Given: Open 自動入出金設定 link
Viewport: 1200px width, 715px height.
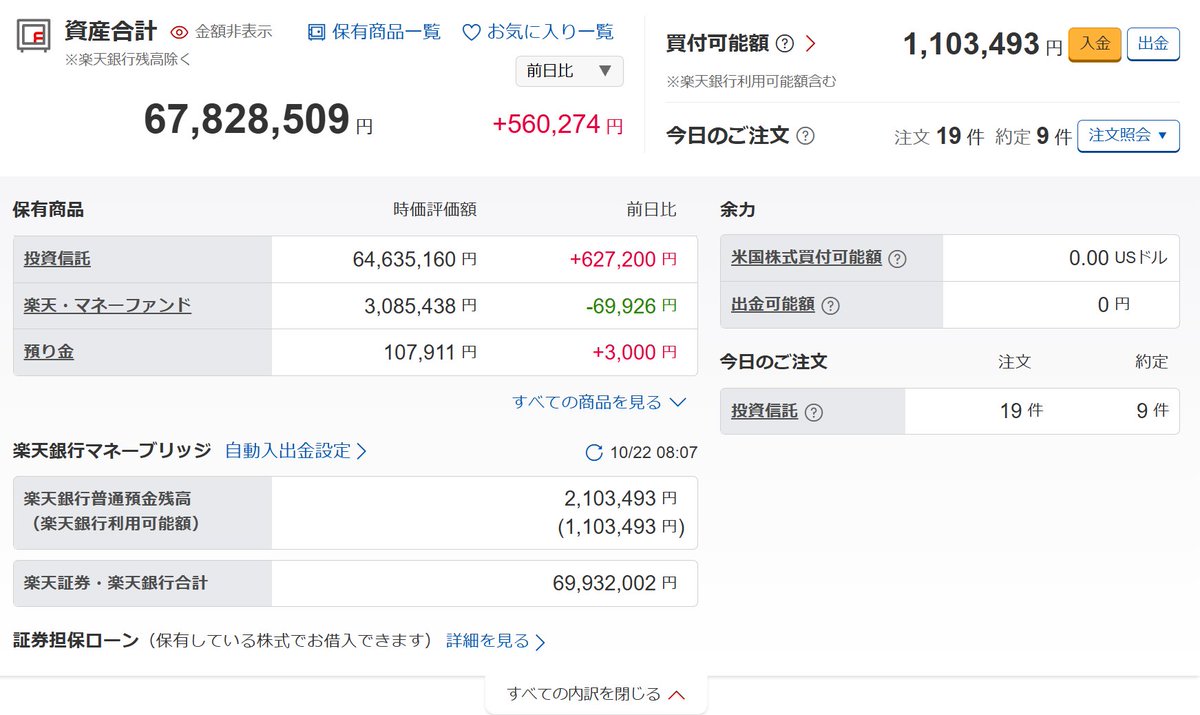Looking at the screenshot, I should click(x=296, y=451).
